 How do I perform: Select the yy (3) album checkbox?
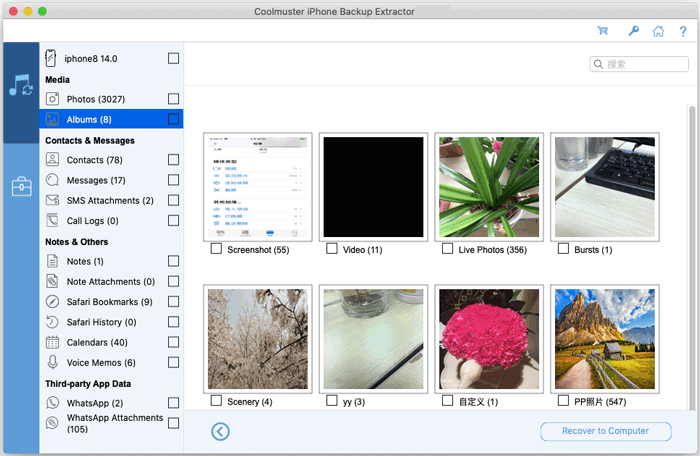332,401
